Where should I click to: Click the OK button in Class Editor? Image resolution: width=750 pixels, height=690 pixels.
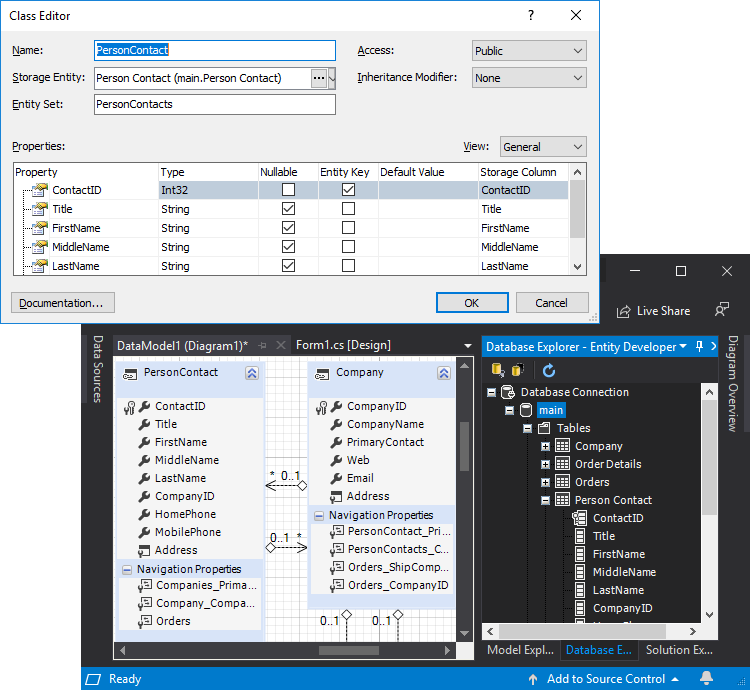(x=472, y=303)
